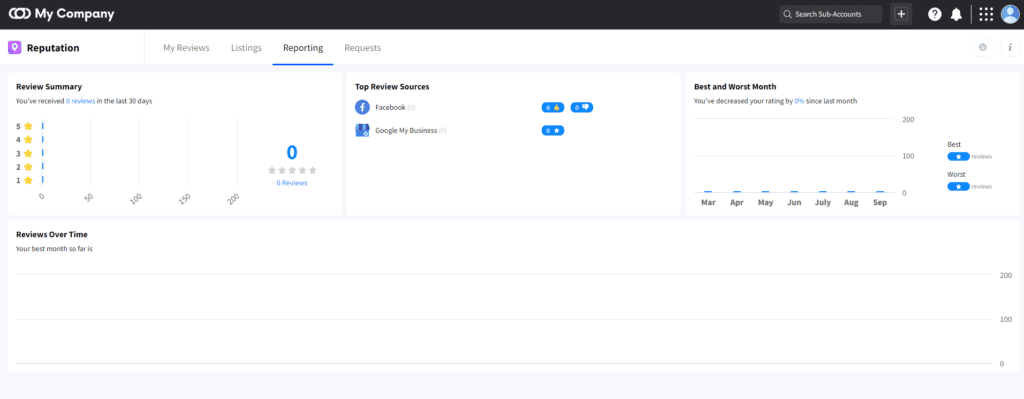Click the info 'i' icon
This screenshot has height=399, width=1024.
coord(1010,47)
